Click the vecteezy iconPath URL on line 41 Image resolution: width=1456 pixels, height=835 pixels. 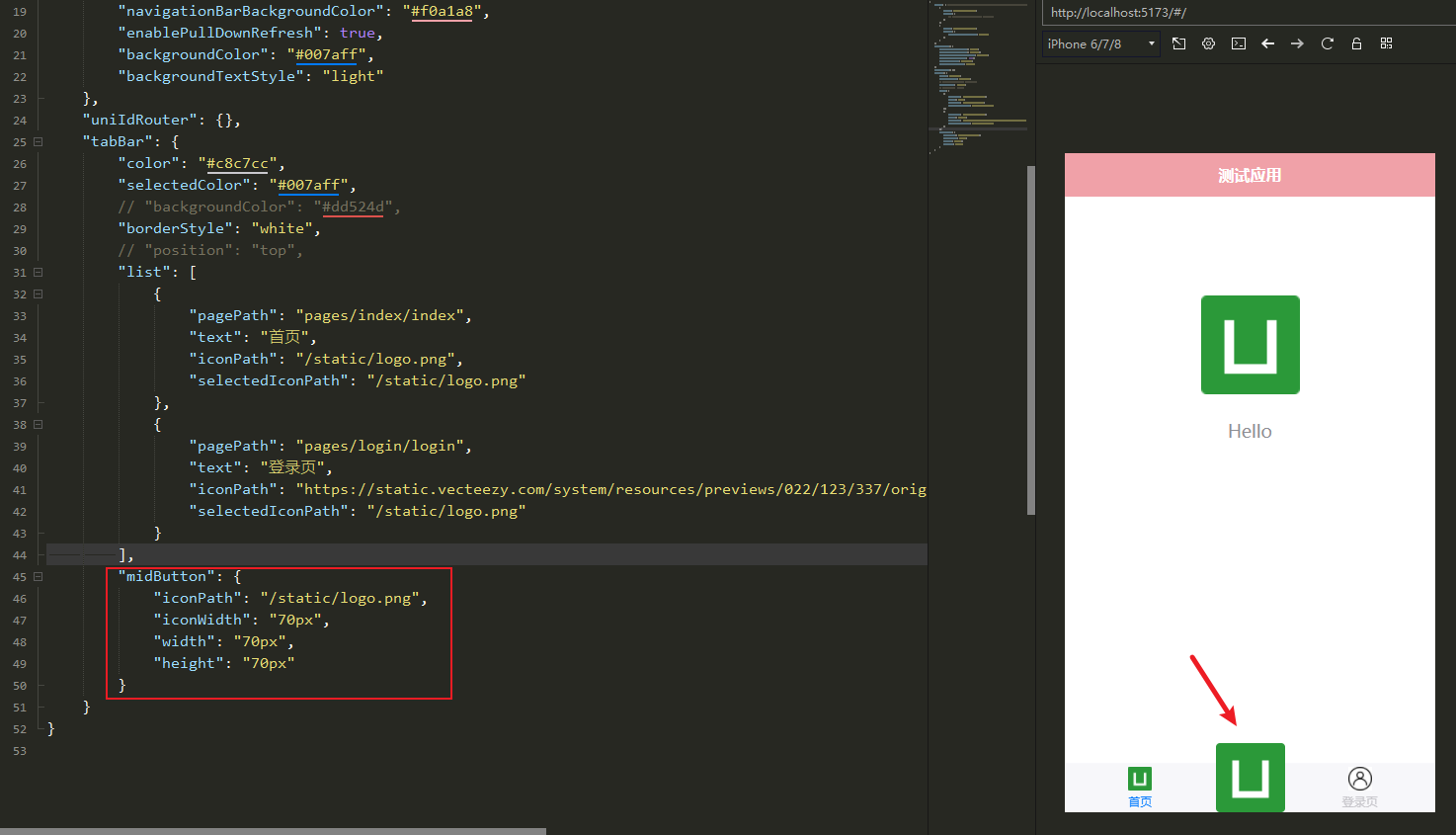[611, 489]
